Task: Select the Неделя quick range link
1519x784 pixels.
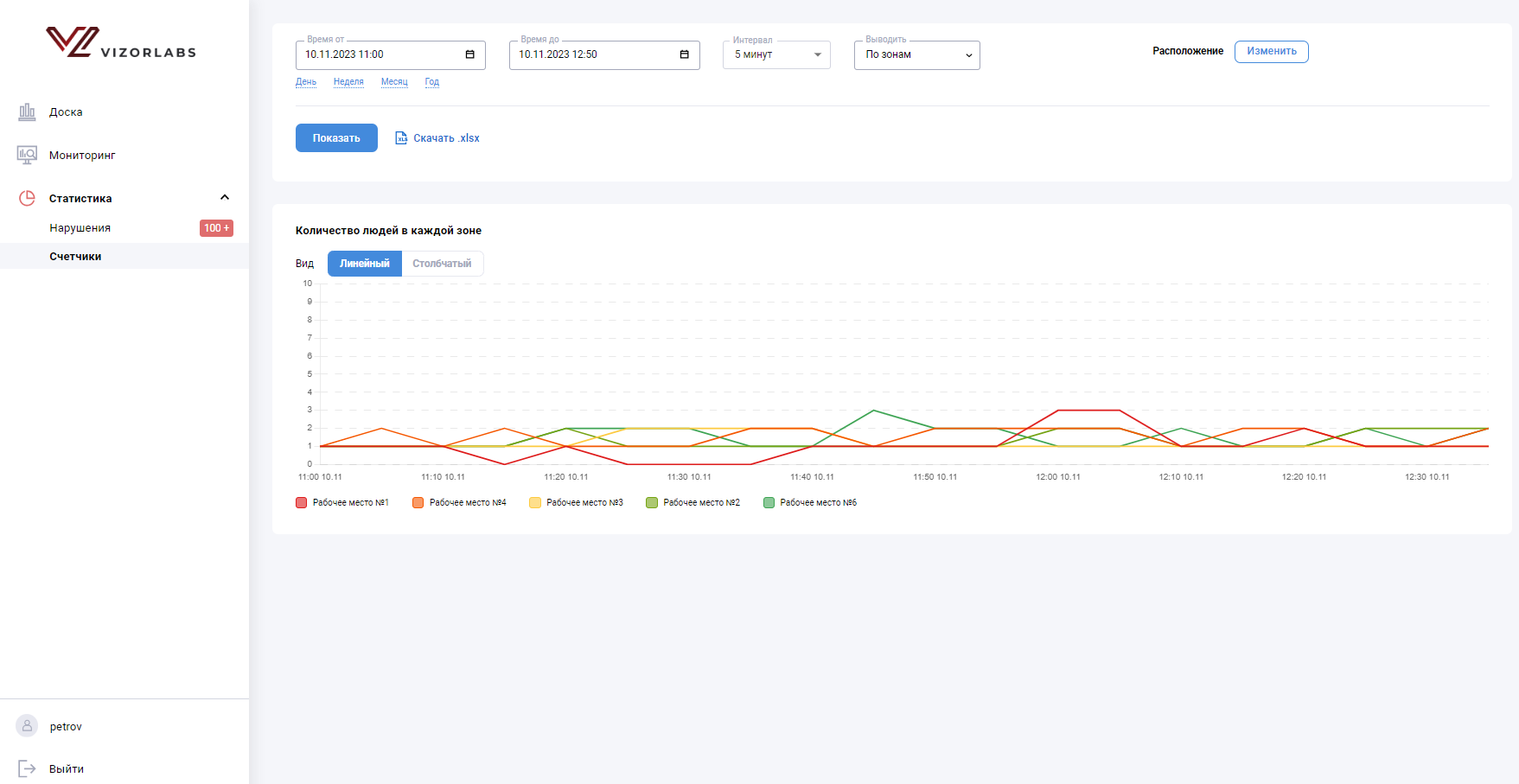Action: (348, 82)
